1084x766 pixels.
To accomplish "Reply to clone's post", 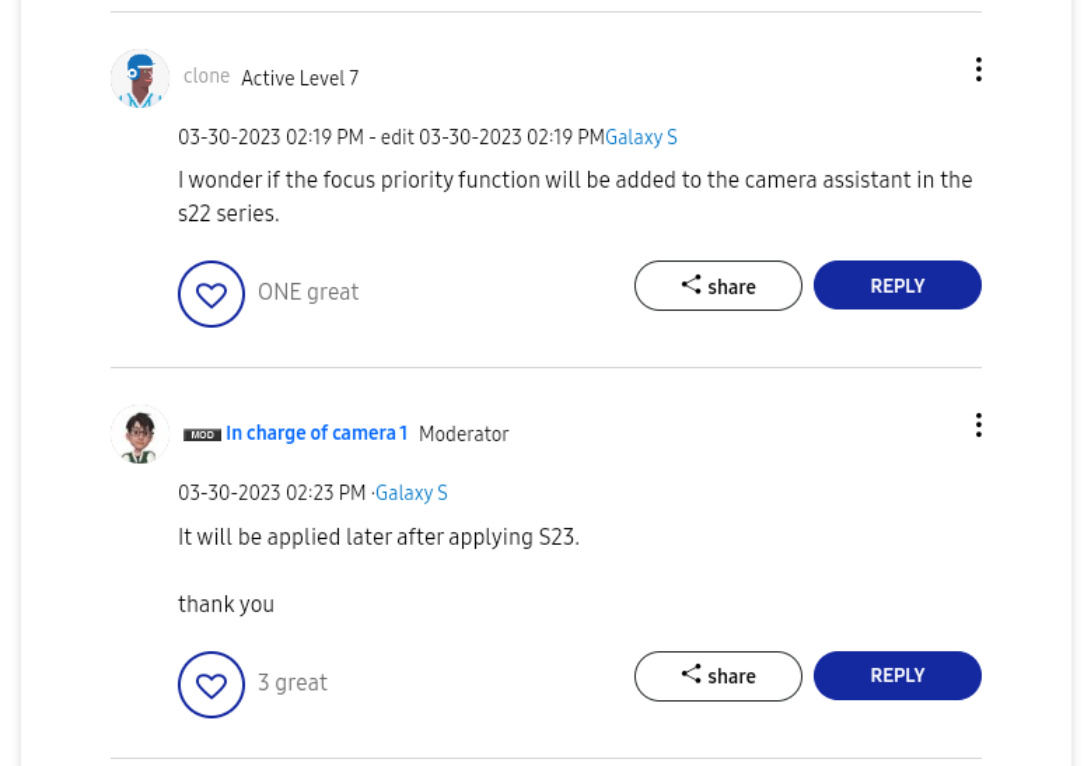I will point(897,286).
